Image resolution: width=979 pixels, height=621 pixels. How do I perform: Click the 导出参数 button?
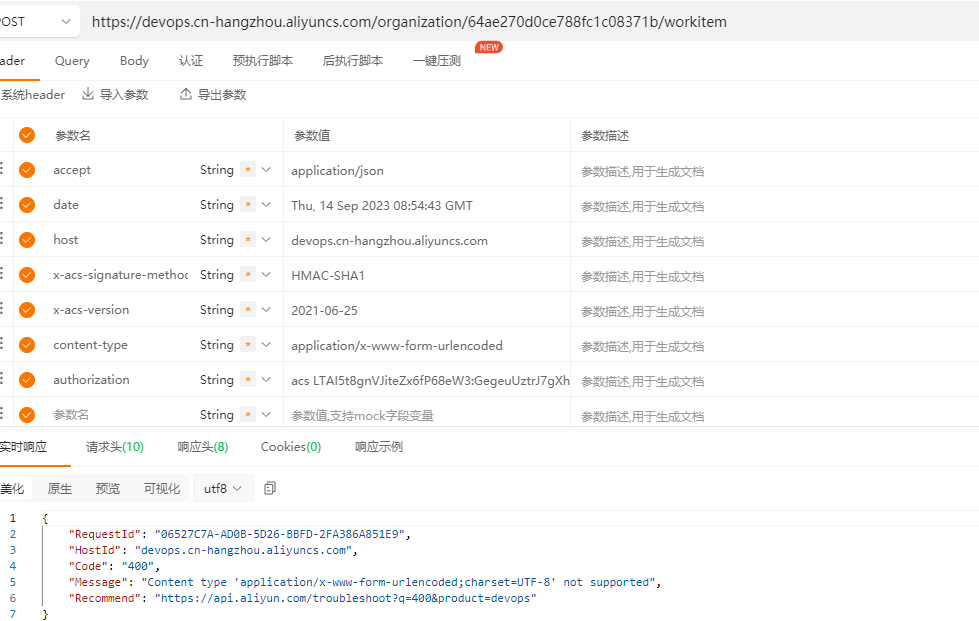pyautogui.click(x=213, y=94)
